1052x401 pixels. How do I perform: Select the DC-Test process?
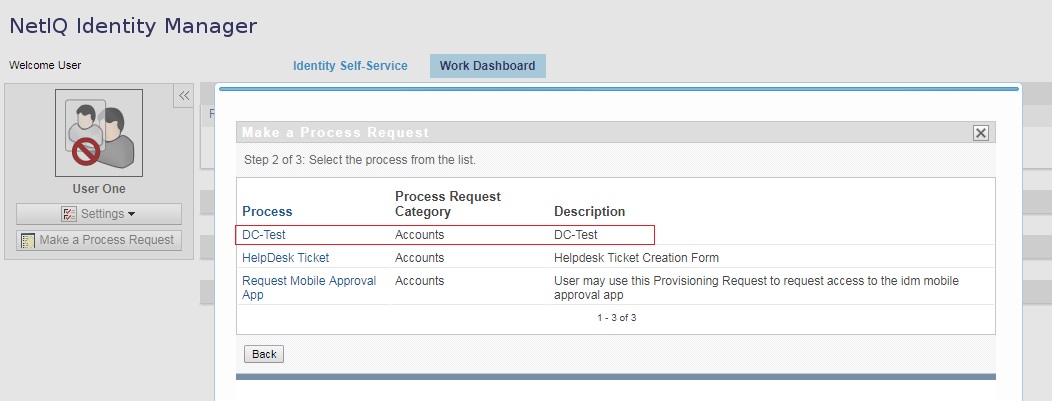[264, 235]
